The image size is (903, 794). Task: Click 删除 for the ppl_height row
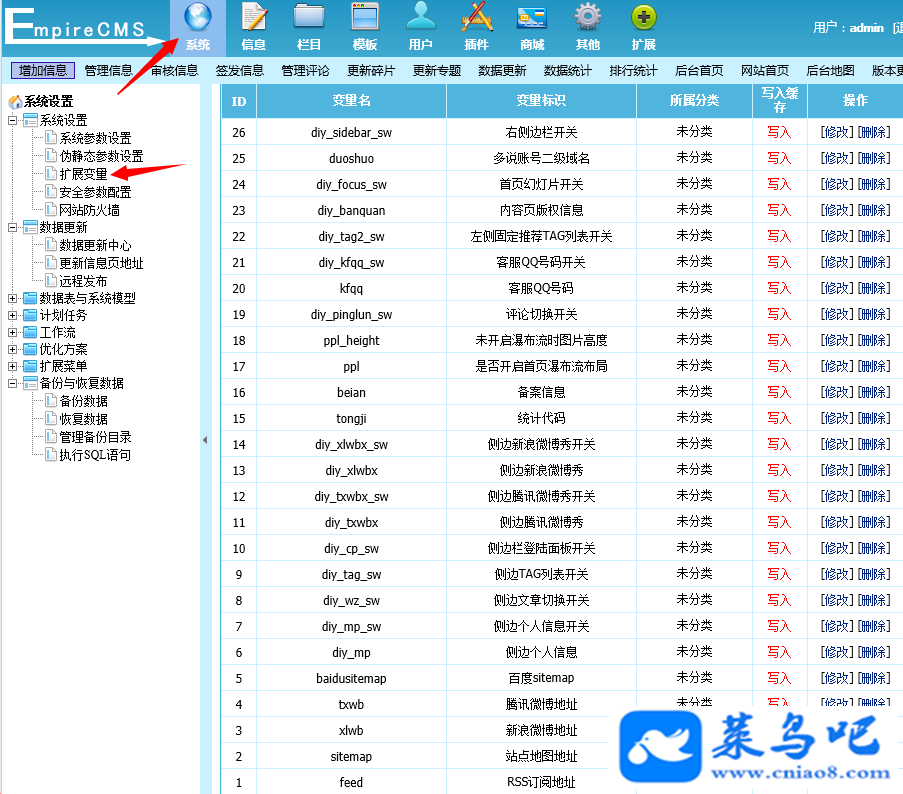tap(874, 340)
